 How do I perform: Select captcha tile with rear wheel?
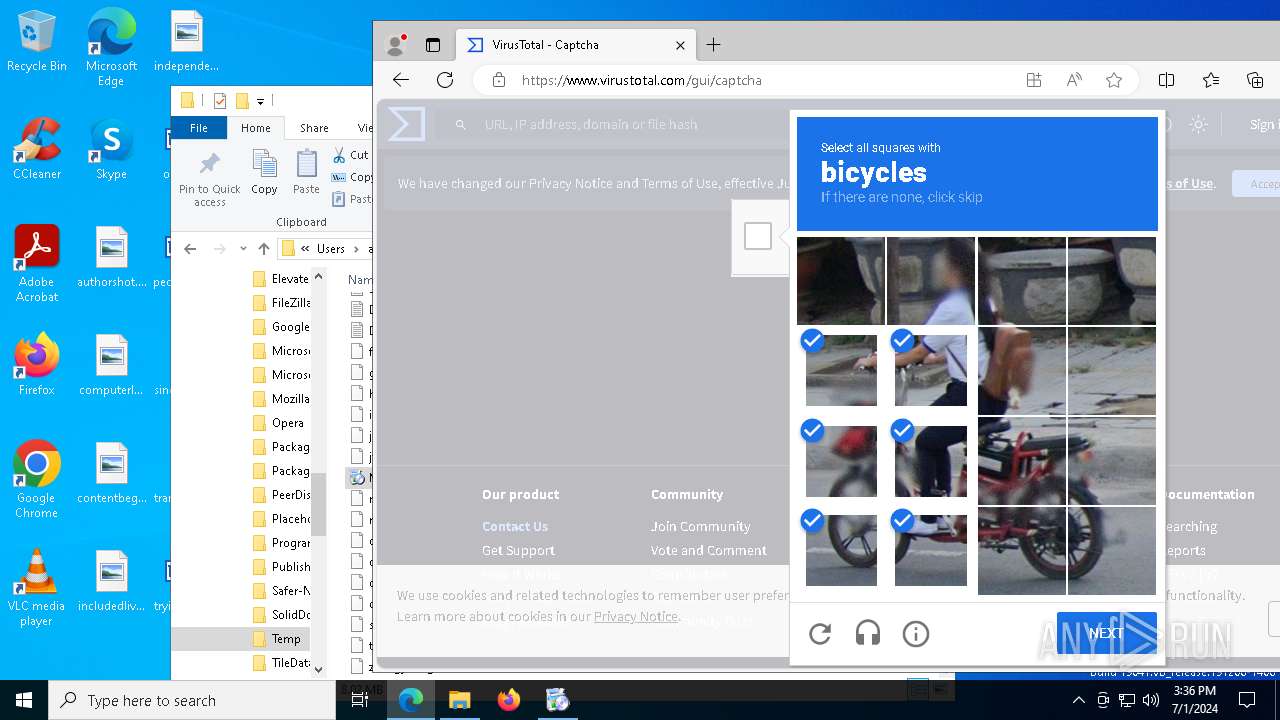(x=1022, y=550)
